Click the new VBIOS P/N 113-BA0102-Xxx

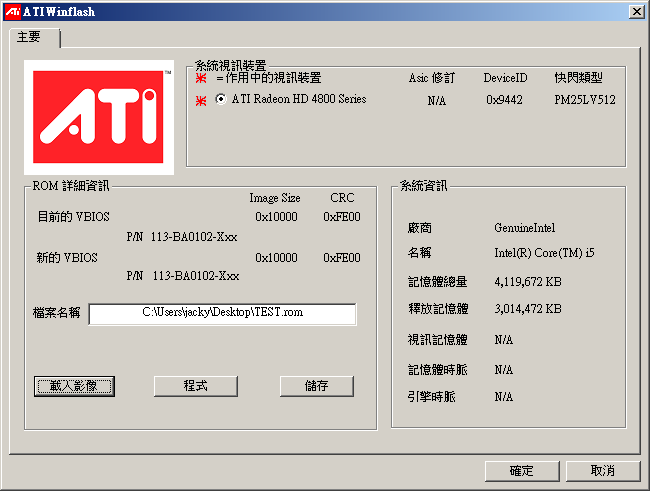click(196, 276)
